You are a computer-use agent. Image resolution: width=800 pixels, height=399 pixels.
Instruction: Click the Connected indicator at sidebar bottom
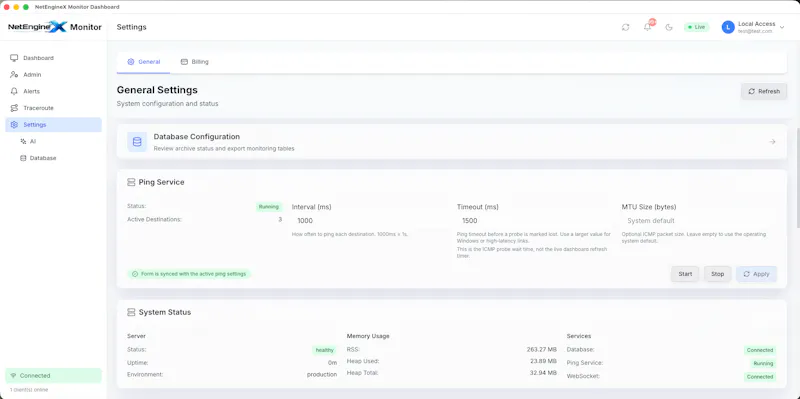pos(54,376)
